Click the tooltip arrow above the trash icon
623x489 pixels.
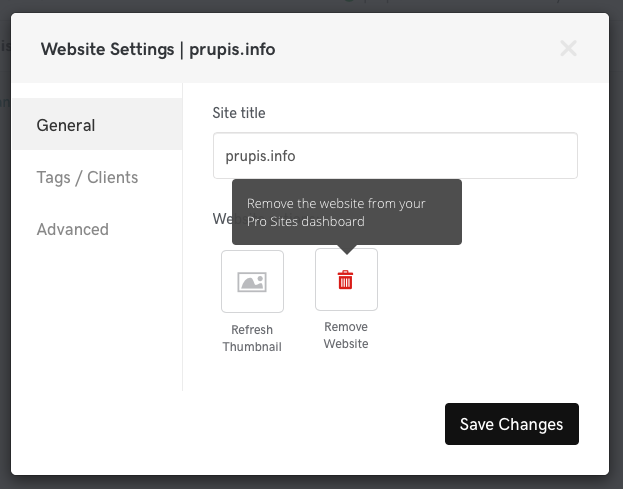click(346, 249)
